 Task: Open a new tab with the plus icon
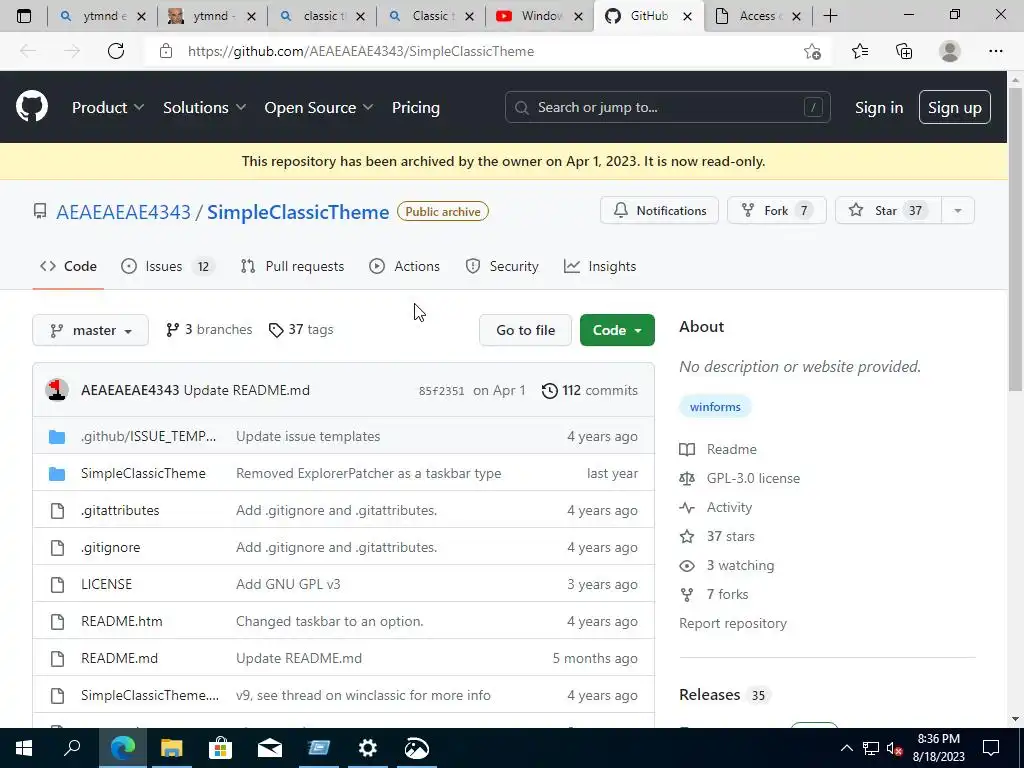830,16
